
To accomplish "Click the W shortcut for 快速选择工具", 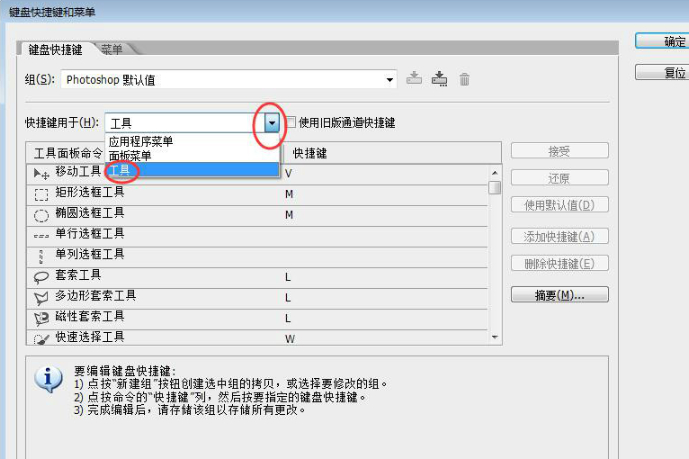I will tap(290, 339).
